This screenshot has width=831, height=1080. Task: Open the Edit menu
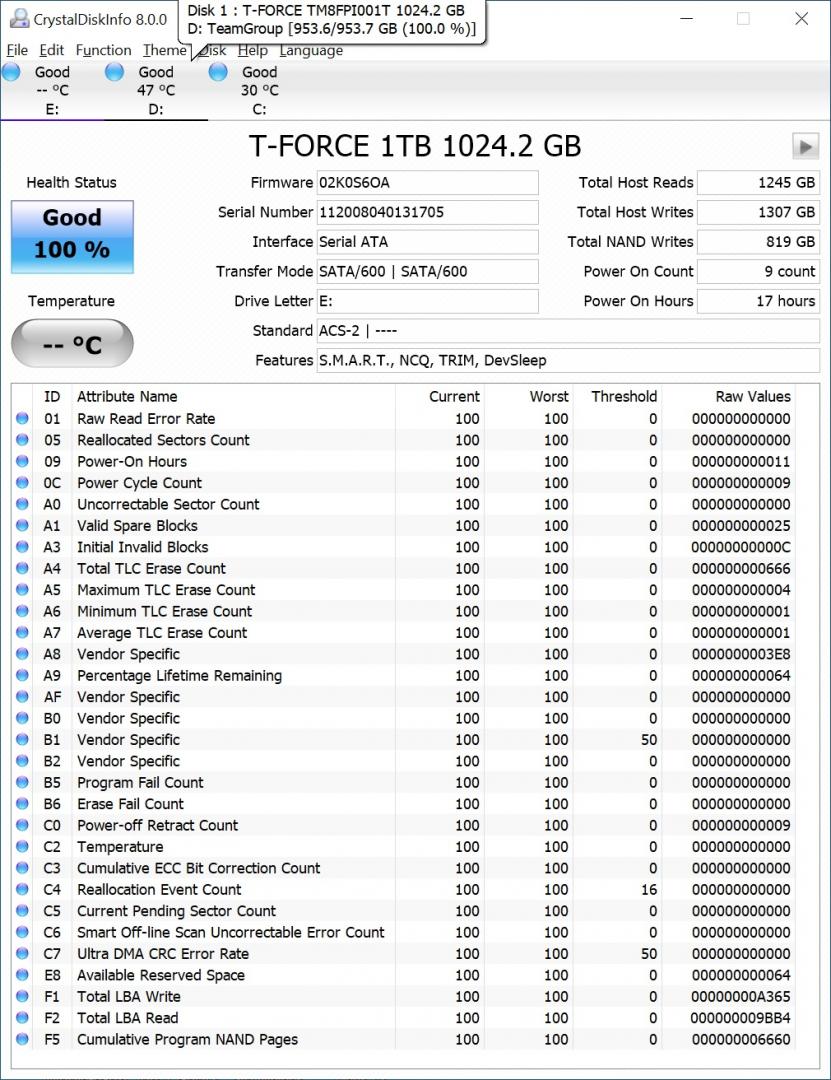(52, 50)
